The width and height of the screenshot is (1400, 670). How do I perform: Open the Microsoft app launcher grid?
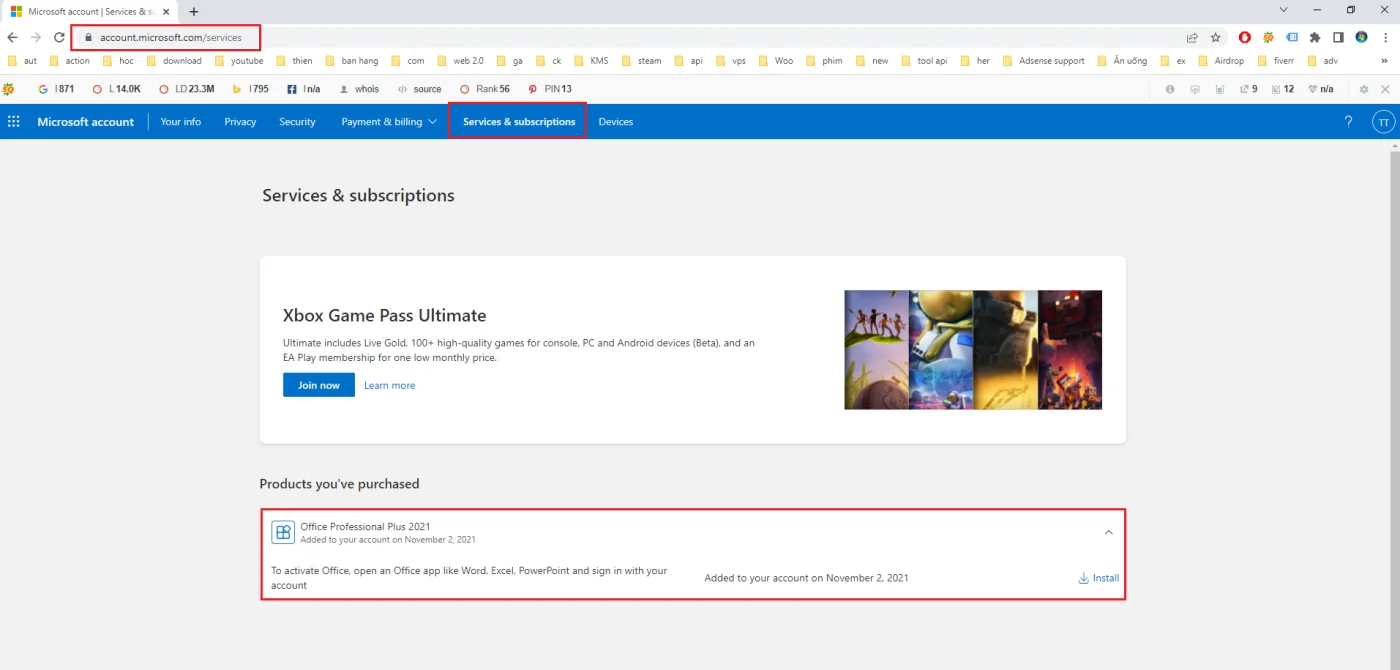(x=14, y=122)
